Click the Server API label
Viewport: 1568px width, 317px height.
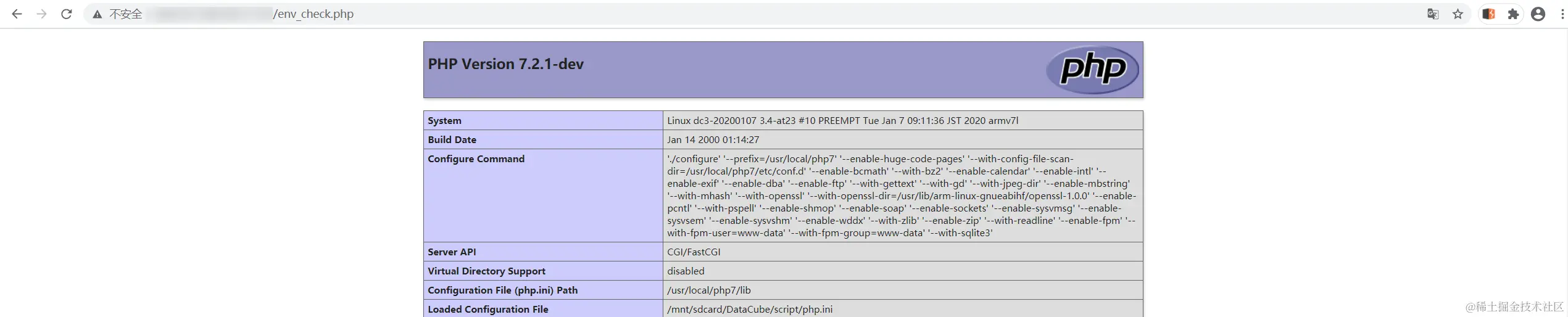(452, 252)
